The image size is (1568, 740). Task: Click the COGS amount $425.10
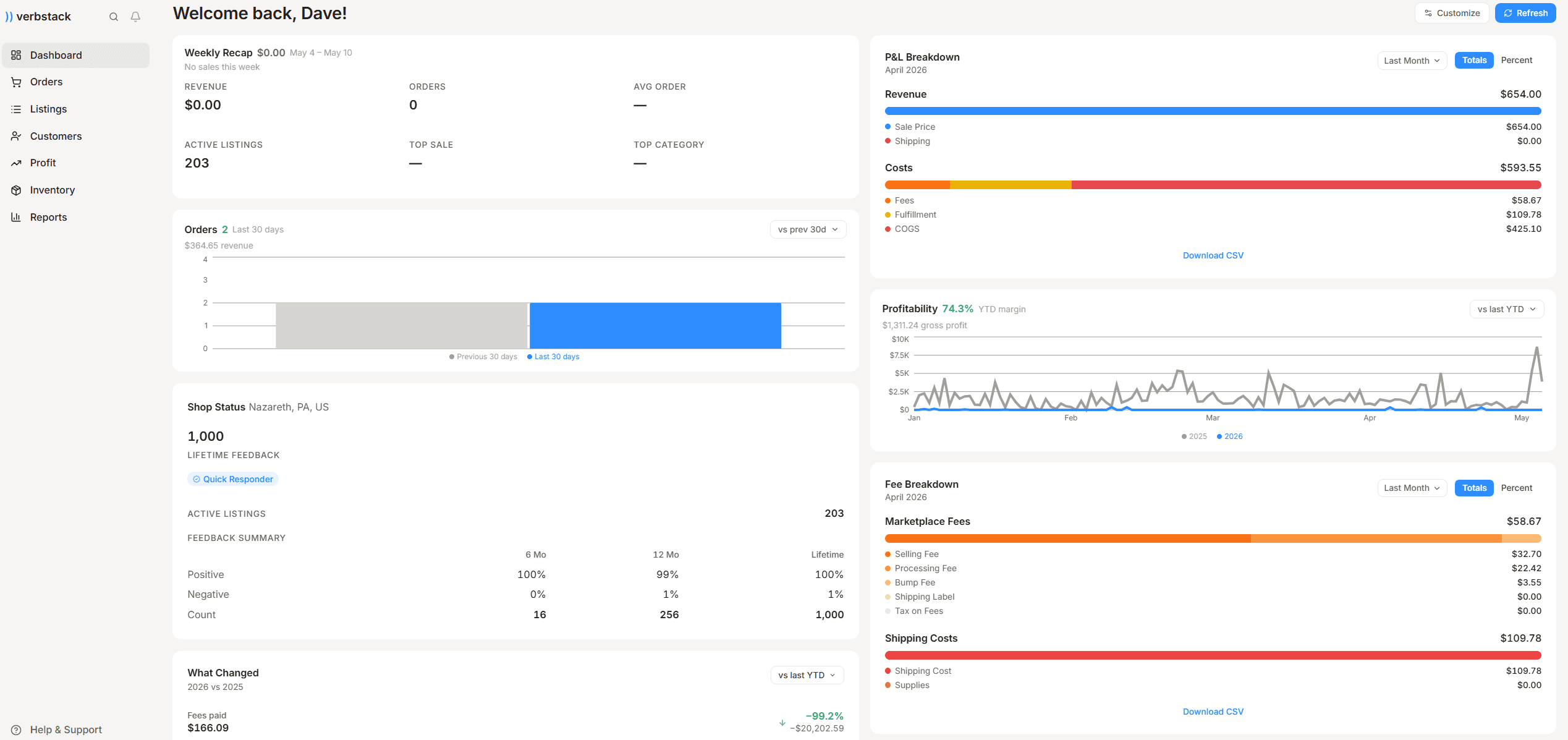(x=1524, y=229)
